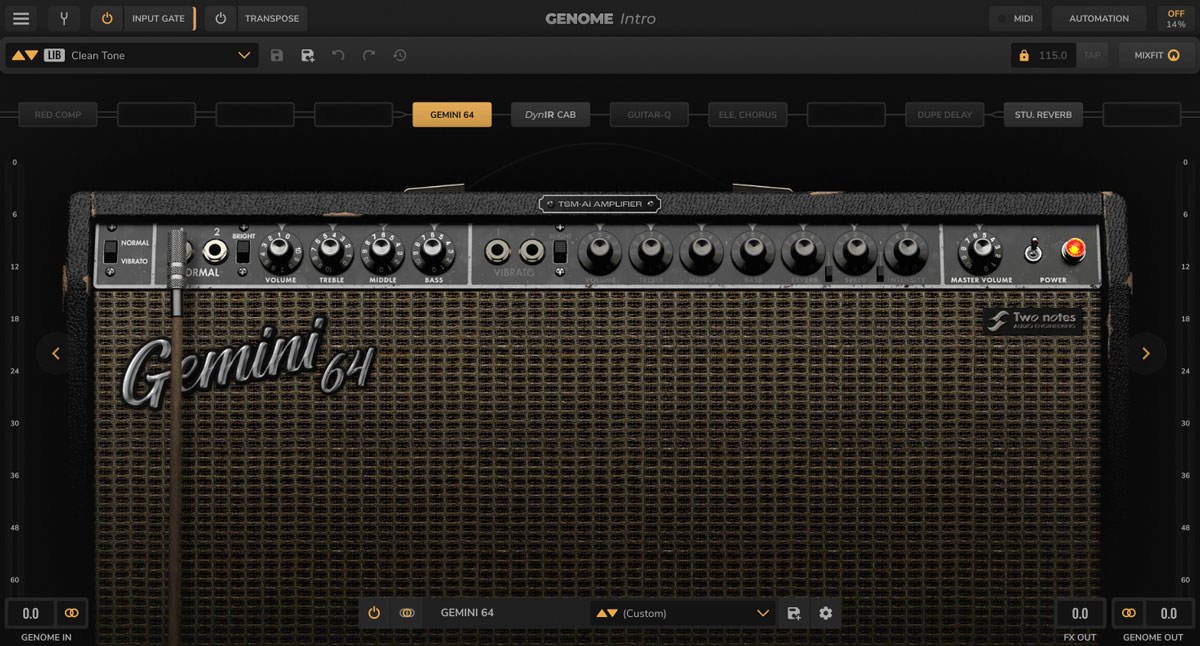
Task: Click the Vibrato channel input jack 1
Action: [x=498, y=251]
